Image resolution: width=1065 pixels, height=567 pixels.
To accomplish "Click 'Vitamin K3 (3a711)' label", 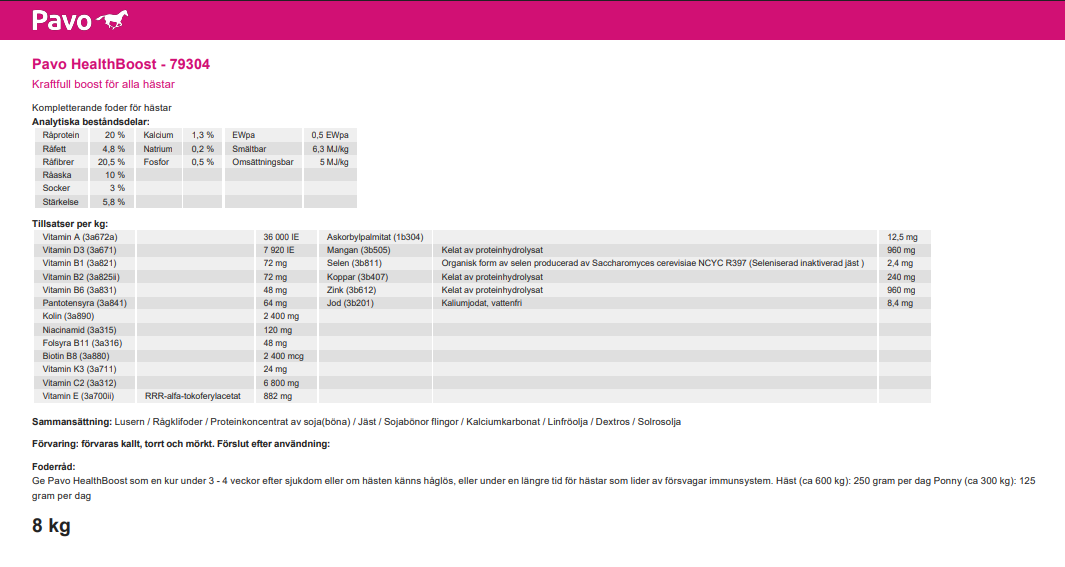I will (x=79, y=369).
